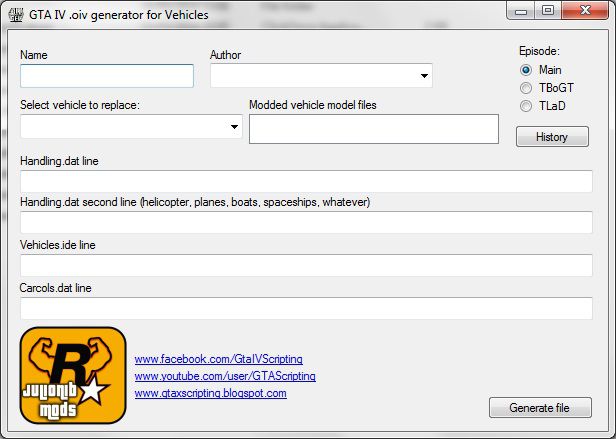Click the Vehicles.ide line label
This screenshot has height=439, width=616.
tap(58, 245)
